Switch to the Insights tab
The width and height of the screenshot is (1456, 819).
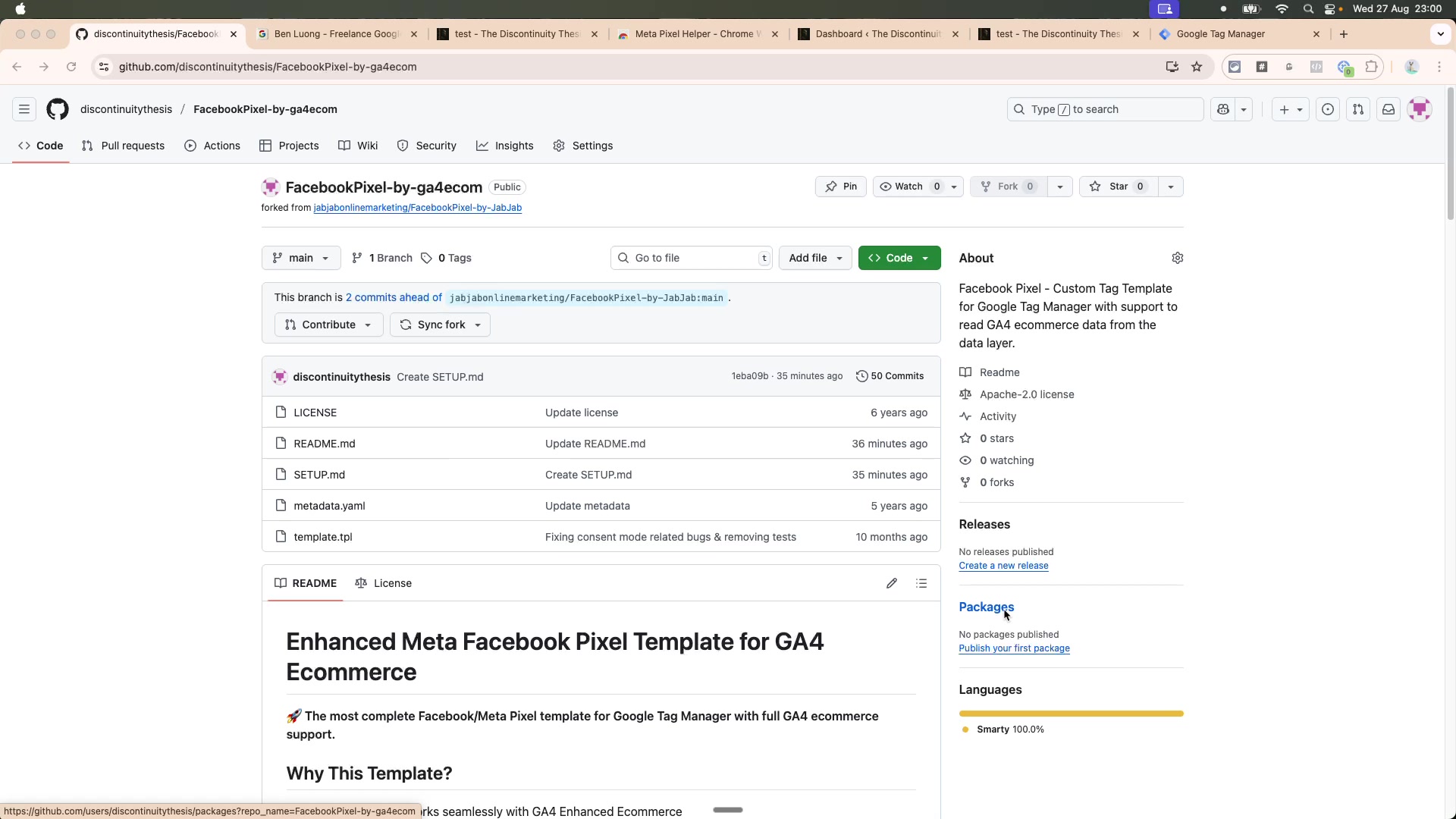[x=505, y=146]
